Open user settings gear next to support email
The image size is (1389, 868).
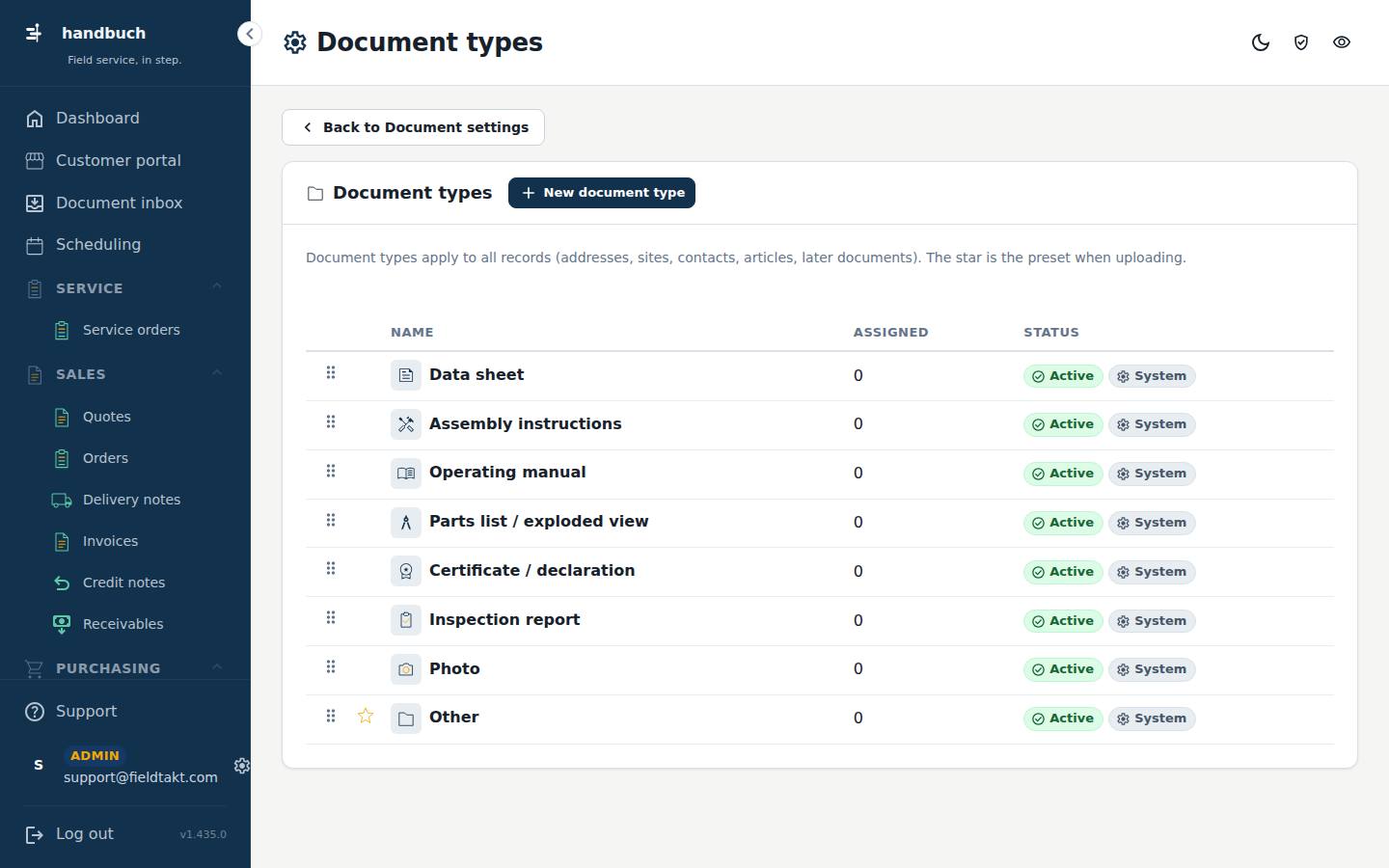[x=241, y=766]
